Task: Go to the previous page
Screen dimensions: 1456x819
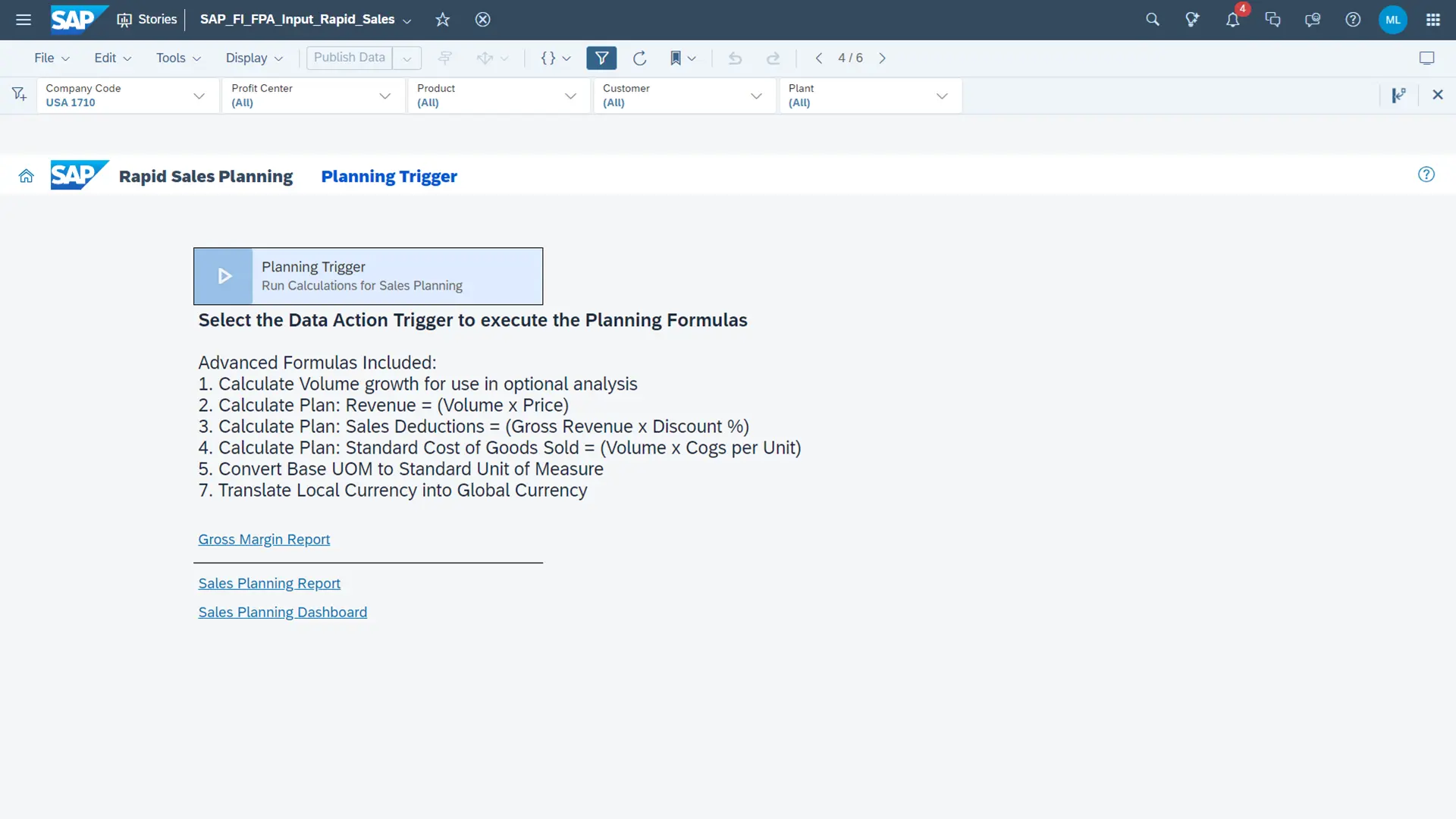Action: point(818,58)
